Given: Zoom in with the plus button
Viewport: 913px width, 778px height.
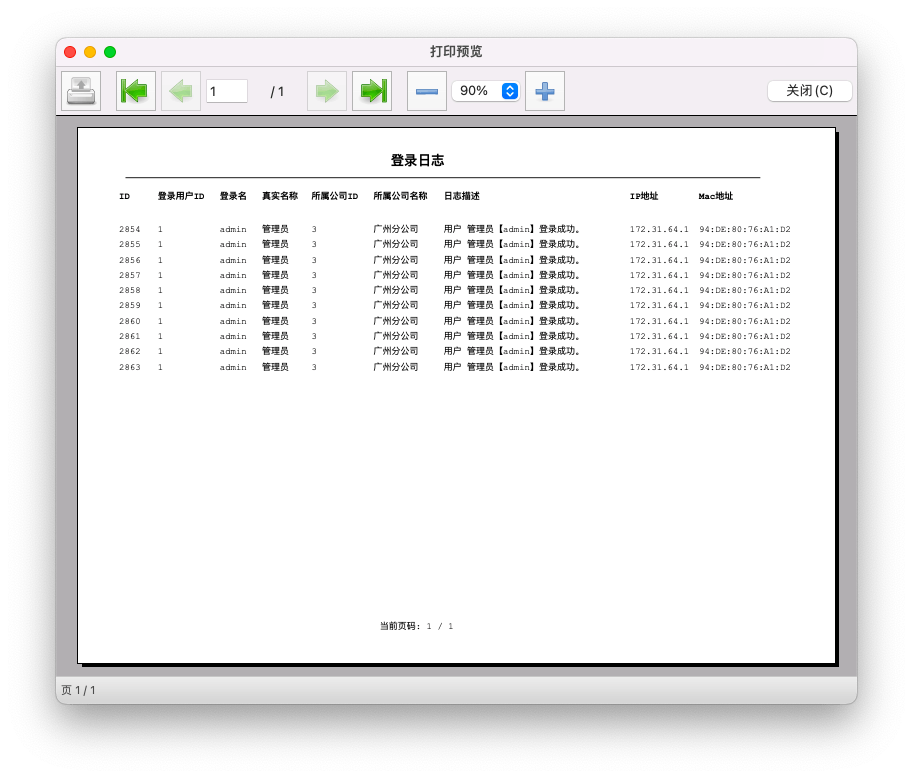Looking at the screenshot, I should click(x=545, y=91).
